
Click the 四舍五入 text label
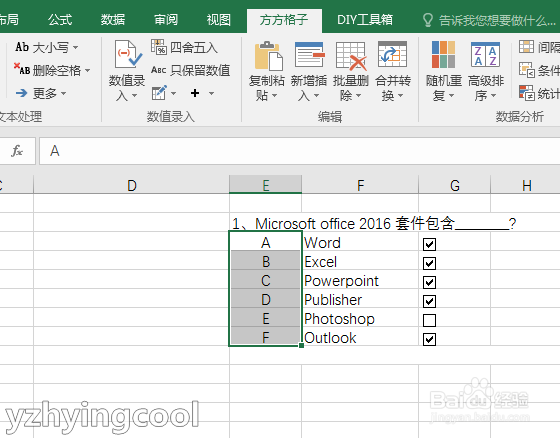(x=194, y=48)
